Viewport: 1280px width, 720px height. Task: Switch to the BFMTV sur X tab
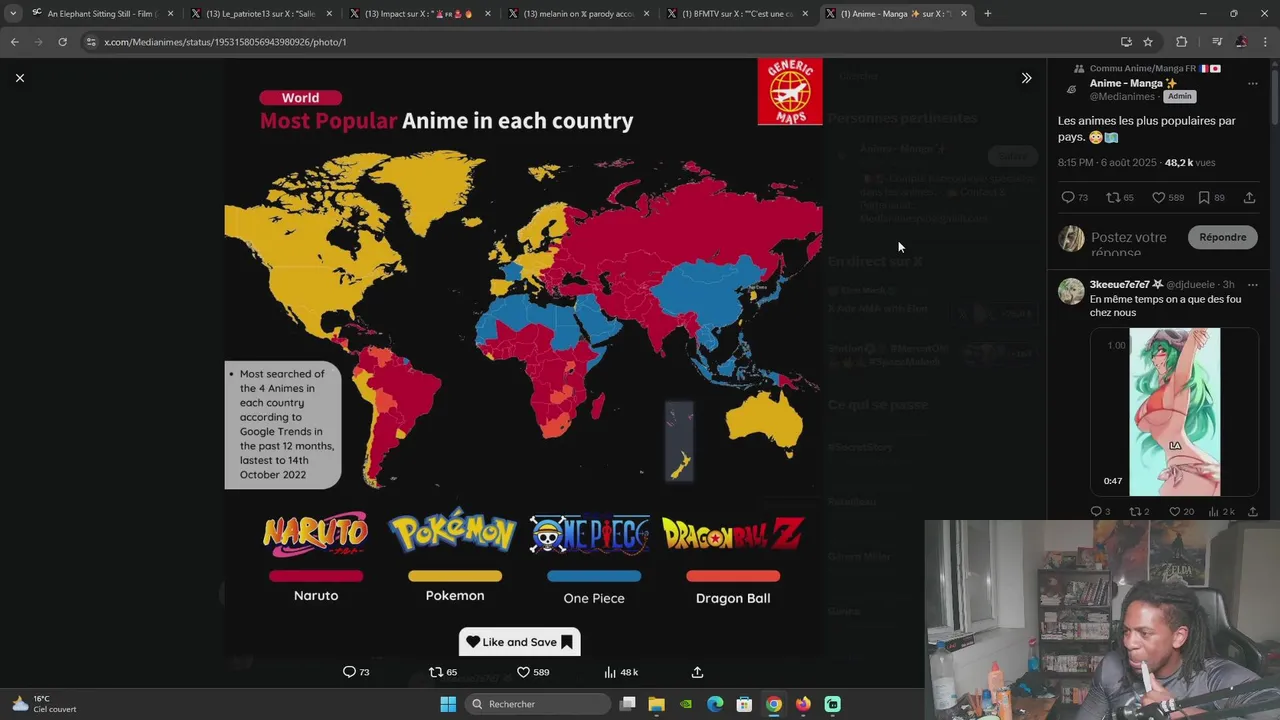[738, 13]
